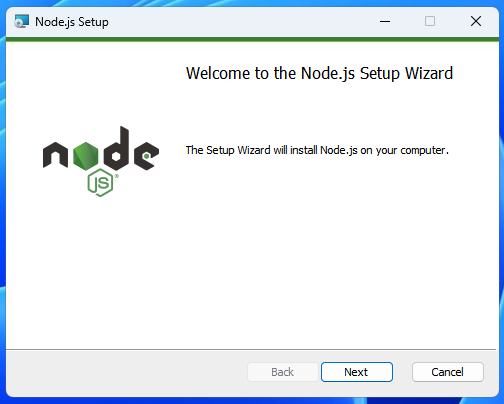The height and width of the screenshot is (404, 504).
Task: Click the Welcome to the Node.js Setup Wizard heading
Action: (319, 73)
